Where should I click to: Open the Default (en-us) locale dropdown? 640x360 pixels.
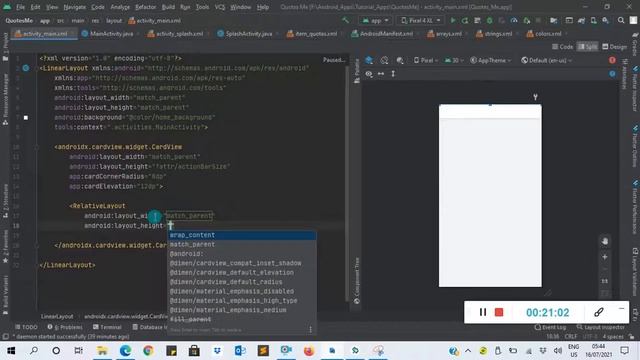(547, 60)
